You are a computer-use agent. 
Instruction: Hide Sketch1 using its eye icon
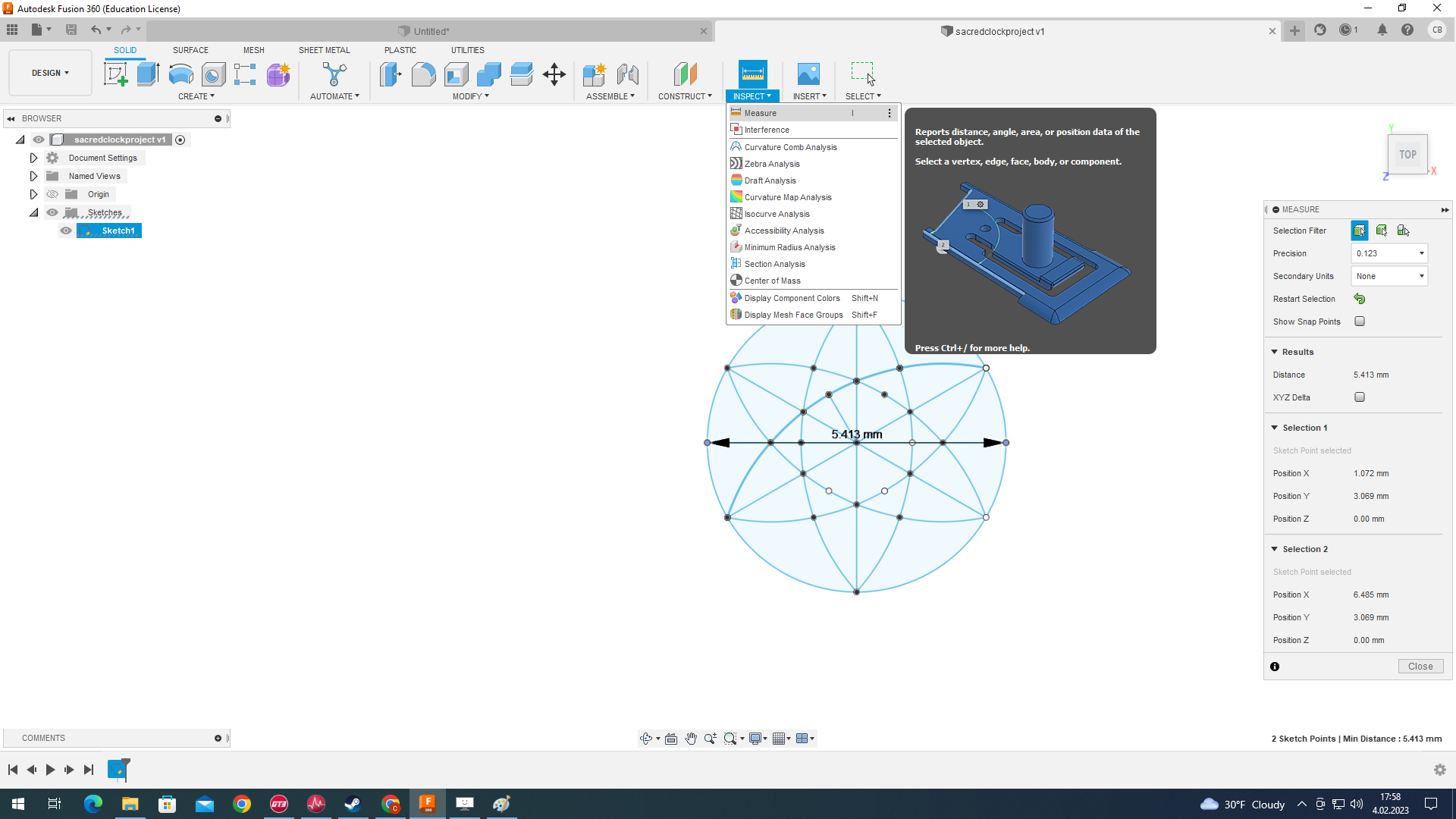click(66, 231)
